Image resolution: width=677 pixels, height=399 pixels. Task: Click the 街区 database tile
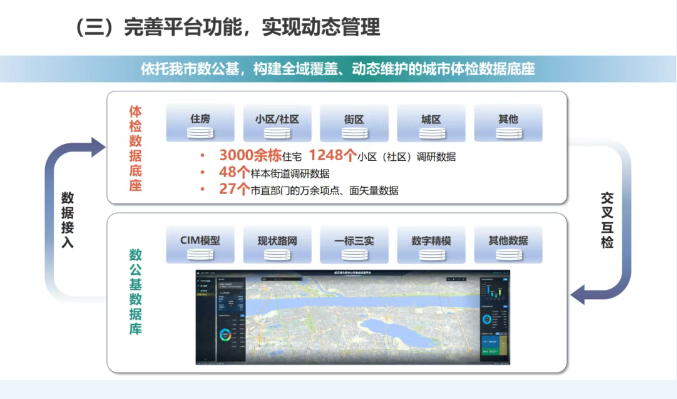click(354, 123)
